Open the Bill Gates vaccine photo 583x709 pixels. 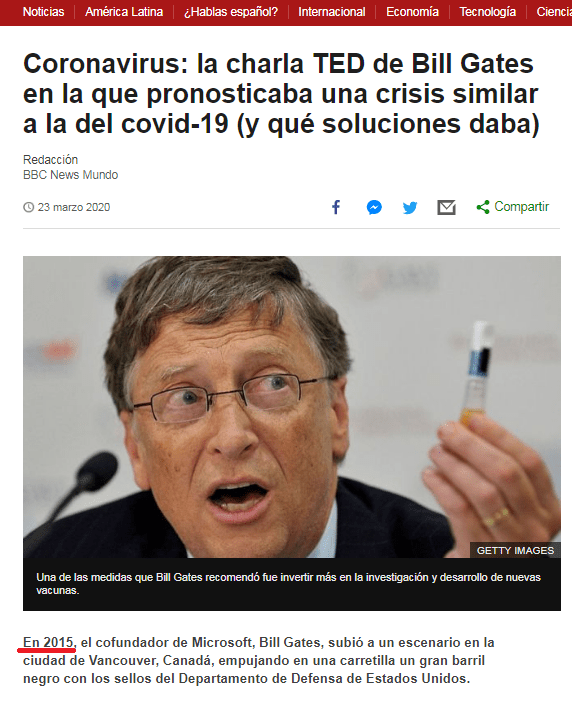292,407
